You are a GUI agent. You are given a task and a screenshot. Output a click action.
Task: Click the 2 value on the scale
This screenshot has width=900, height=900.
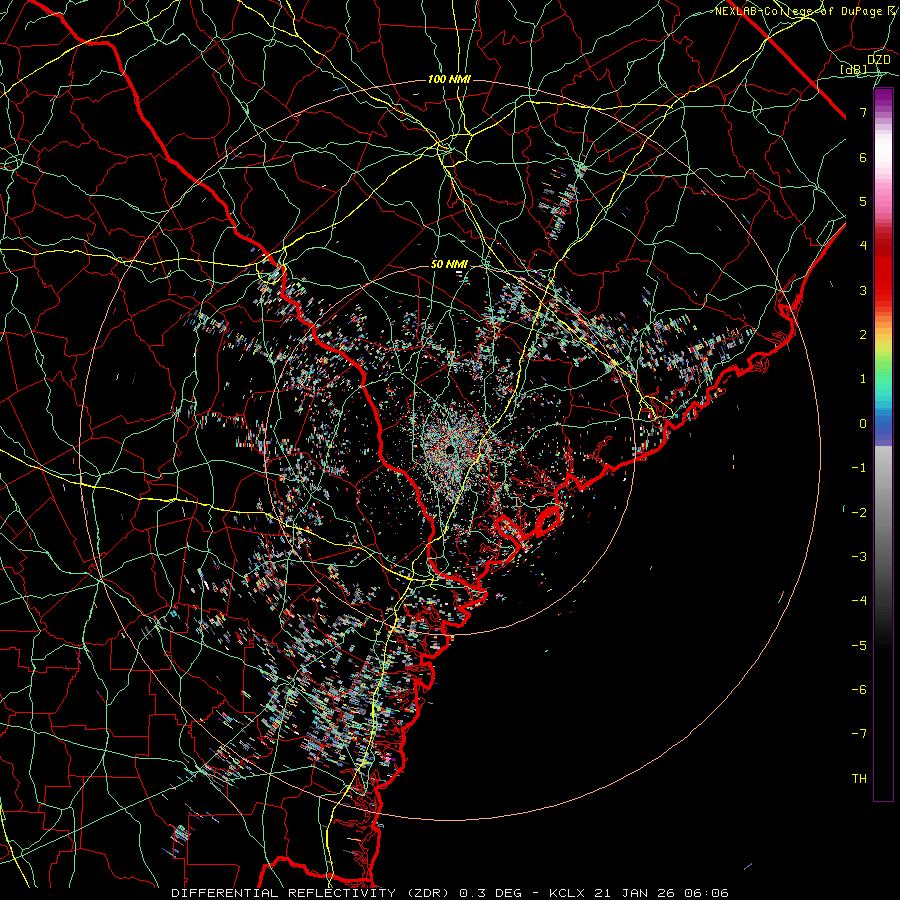point(863,335)
